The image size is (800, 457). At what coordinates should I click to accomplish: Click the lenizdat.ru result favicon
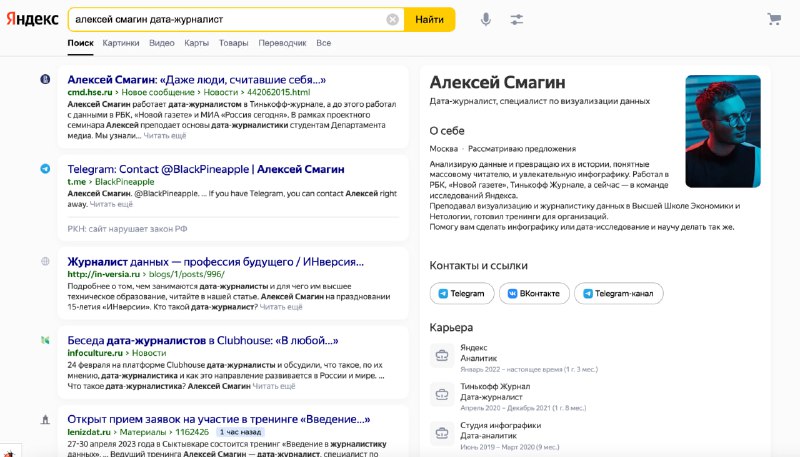[45, 420]
